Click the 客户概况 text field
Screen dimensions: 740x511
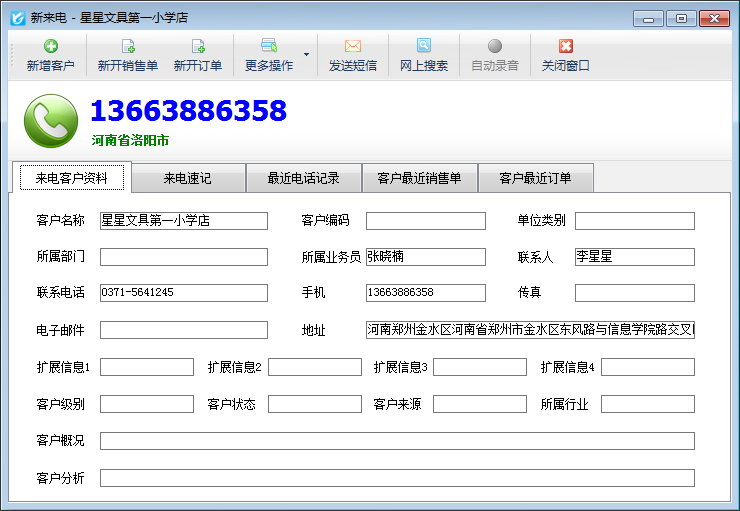pos(396,441)
